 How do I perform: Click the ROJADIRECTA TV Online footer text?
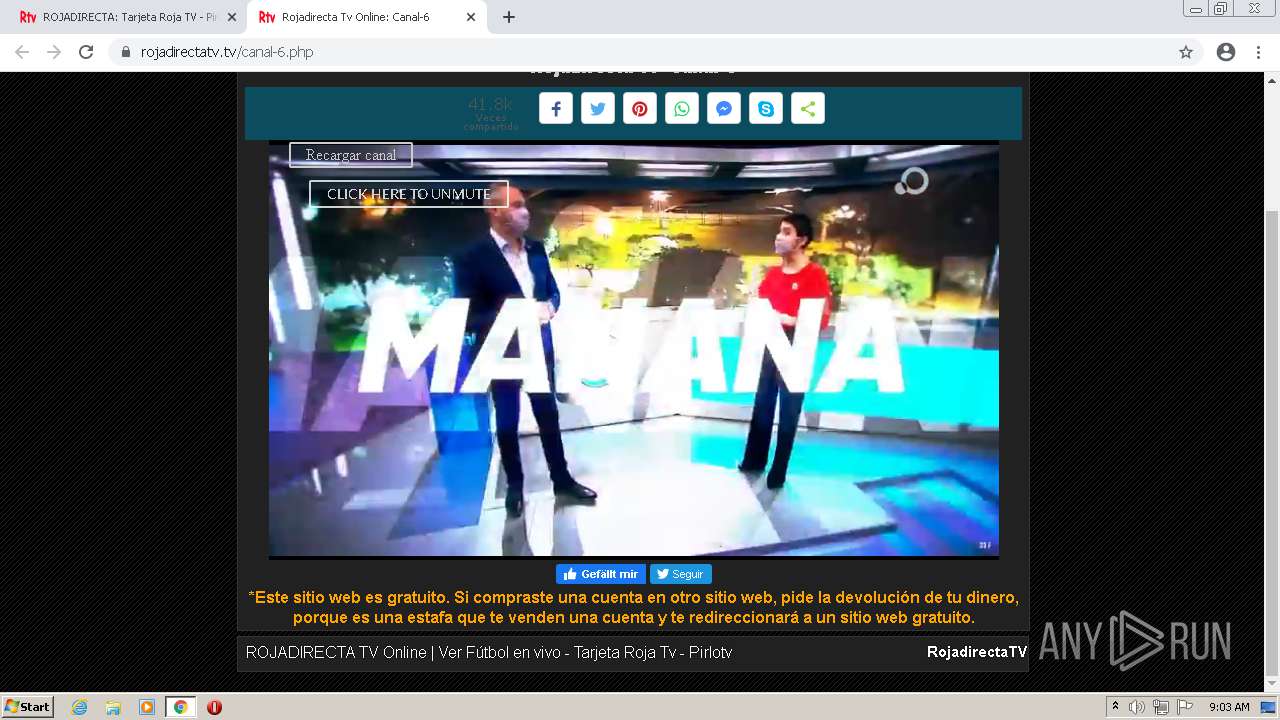coord(489,652)
